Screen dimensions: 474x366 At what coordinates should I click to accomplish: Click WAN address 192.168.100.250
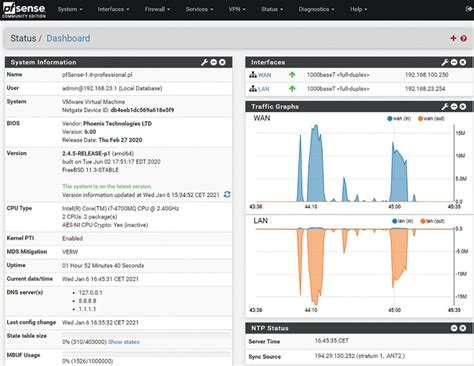click(427, 75)
